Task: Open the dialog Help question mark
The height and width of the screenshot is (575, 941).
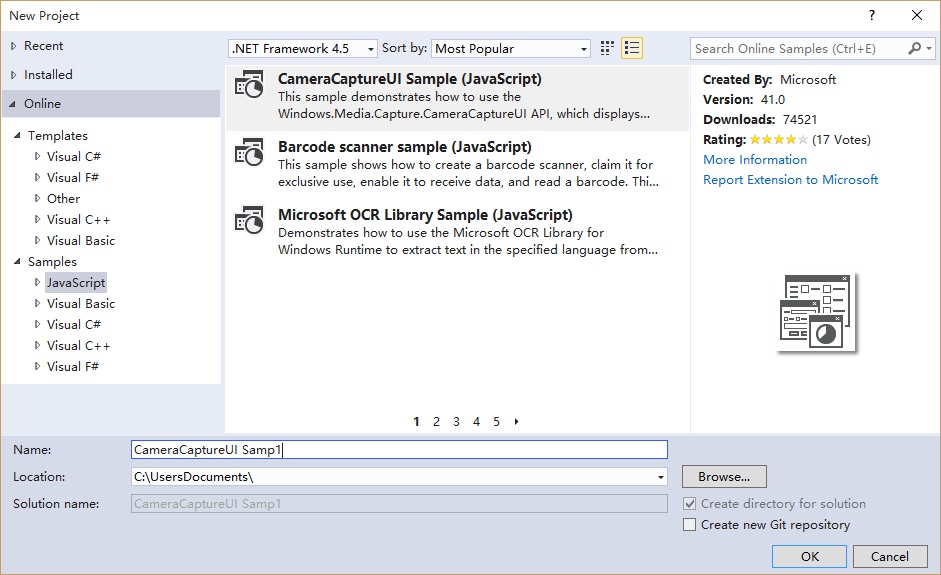Action: [x=872, y=15]
